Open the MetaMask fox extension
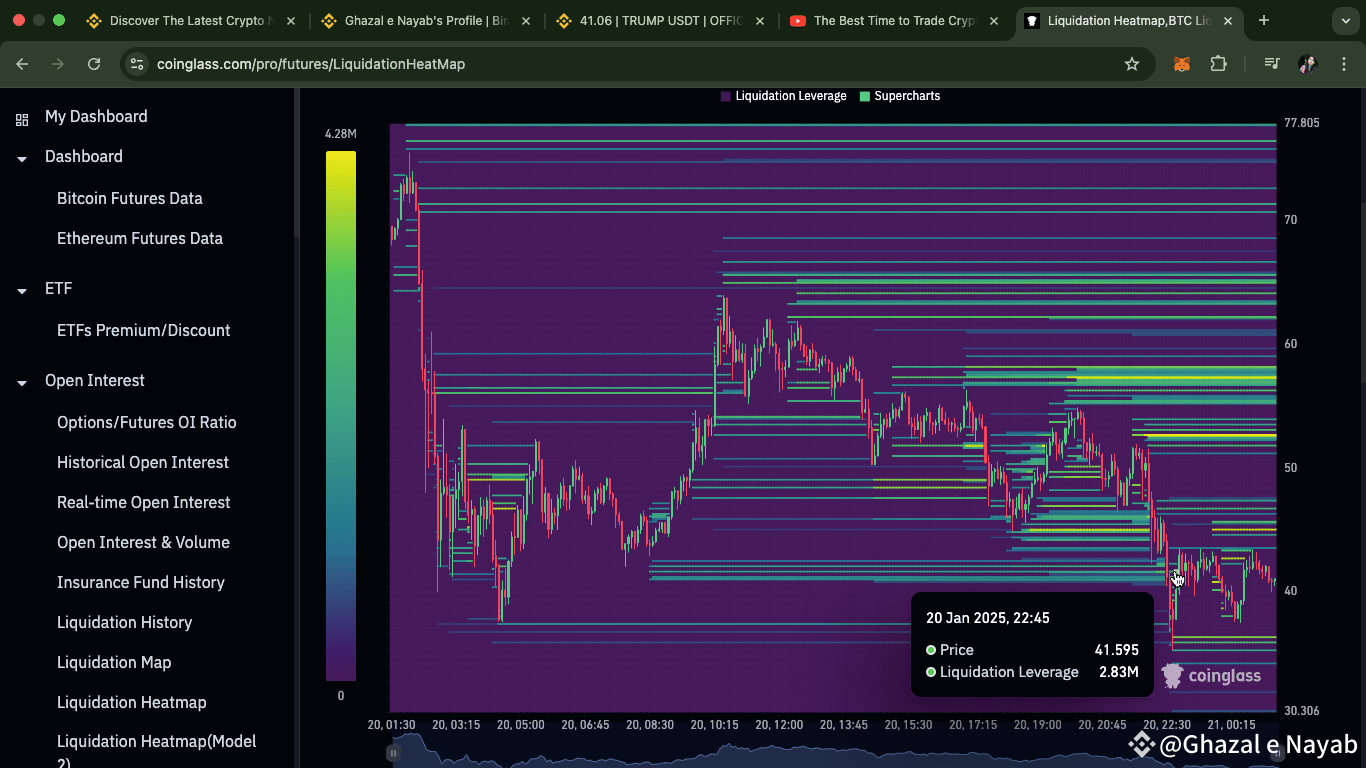1366x768 pixels. pos(1182,64)
